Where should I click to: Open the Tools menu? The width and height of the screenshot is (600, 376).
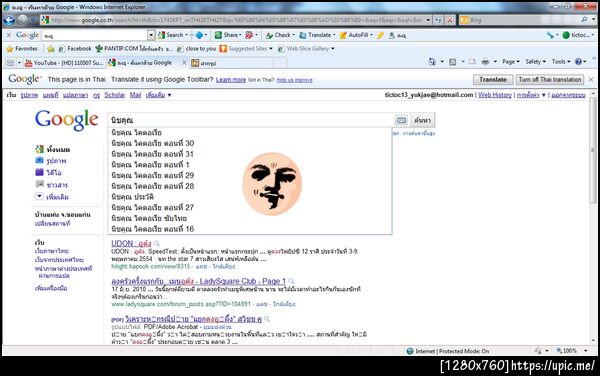tap(561, 62)
